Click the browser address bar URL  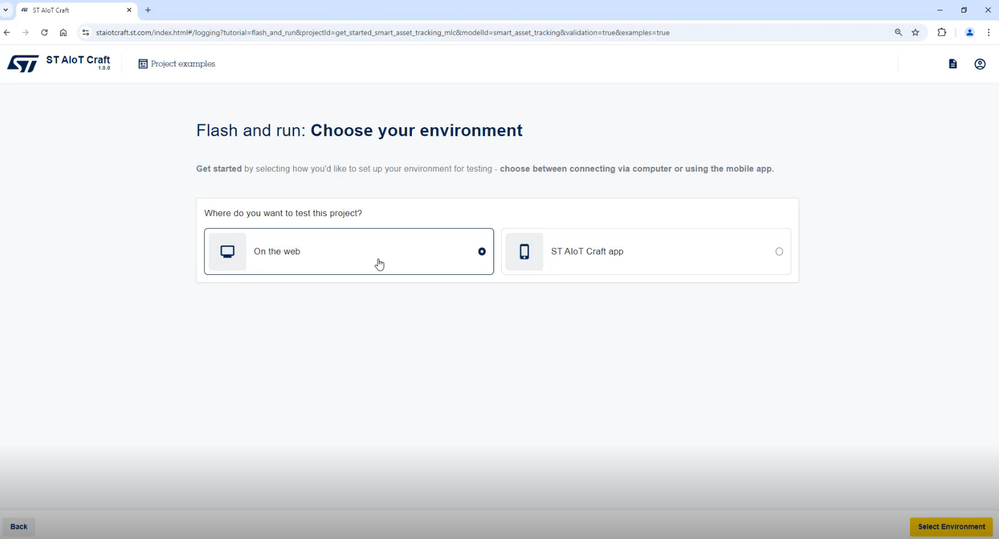pyautogui.click(x=382, y=32)
